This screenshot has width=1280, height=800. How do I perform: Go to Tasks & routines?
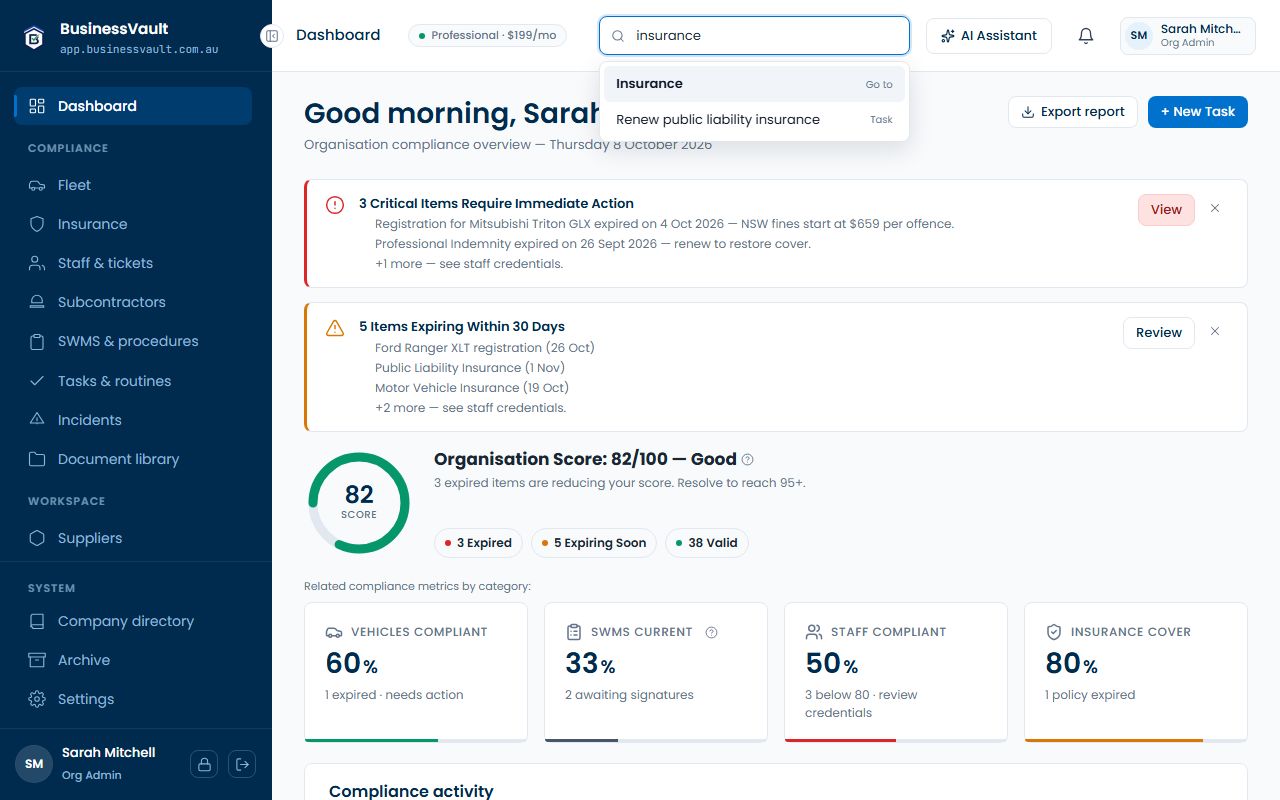point(133,381)
